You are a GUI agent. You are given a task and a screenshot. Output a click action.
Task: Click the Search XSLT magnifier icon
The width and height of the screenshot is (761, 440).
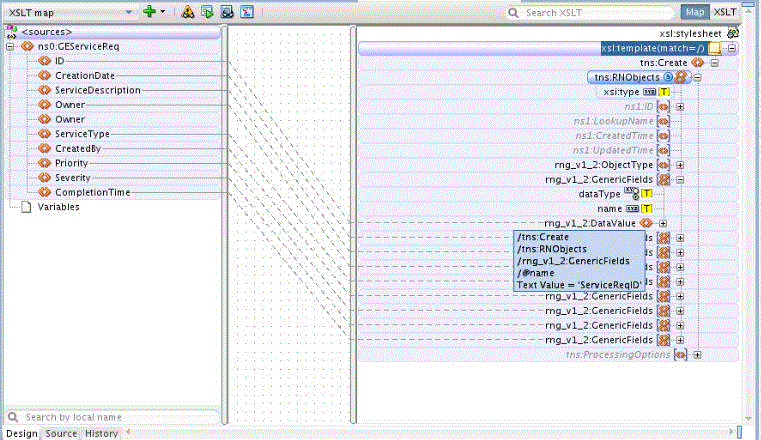click(513, 13)
